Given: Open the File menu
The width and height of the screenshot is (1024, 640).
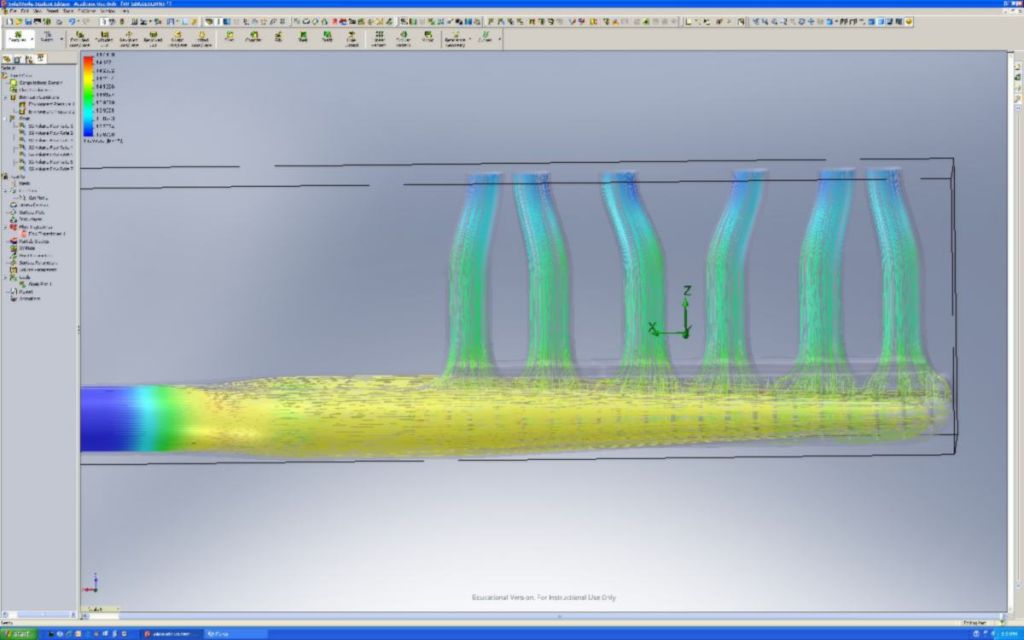Looking at the screenshot, I should pos(14,11).
